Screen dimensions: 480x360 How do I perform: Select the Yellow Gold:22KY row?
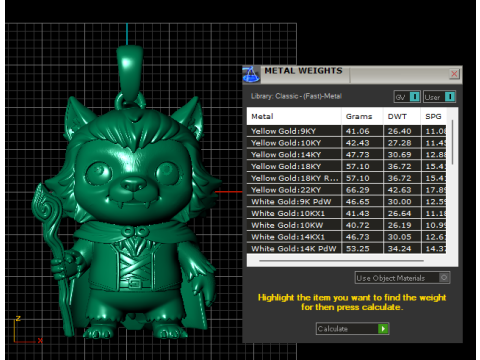tap(346, 190)
